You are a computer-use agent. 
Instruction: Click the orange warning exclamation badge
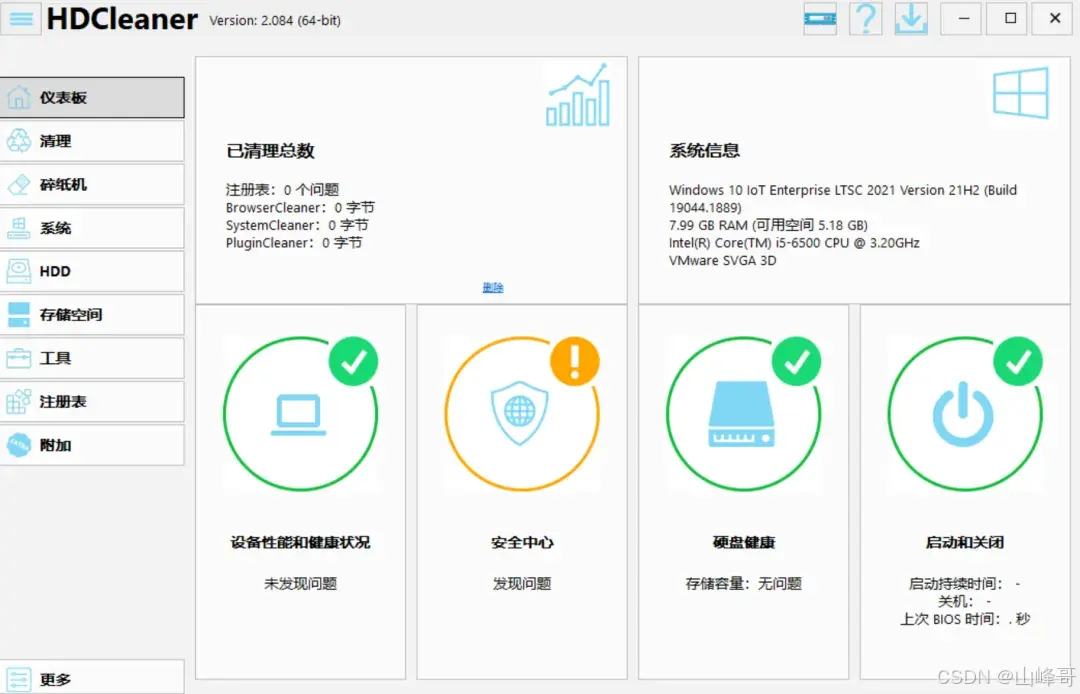(x=574, y=361)
